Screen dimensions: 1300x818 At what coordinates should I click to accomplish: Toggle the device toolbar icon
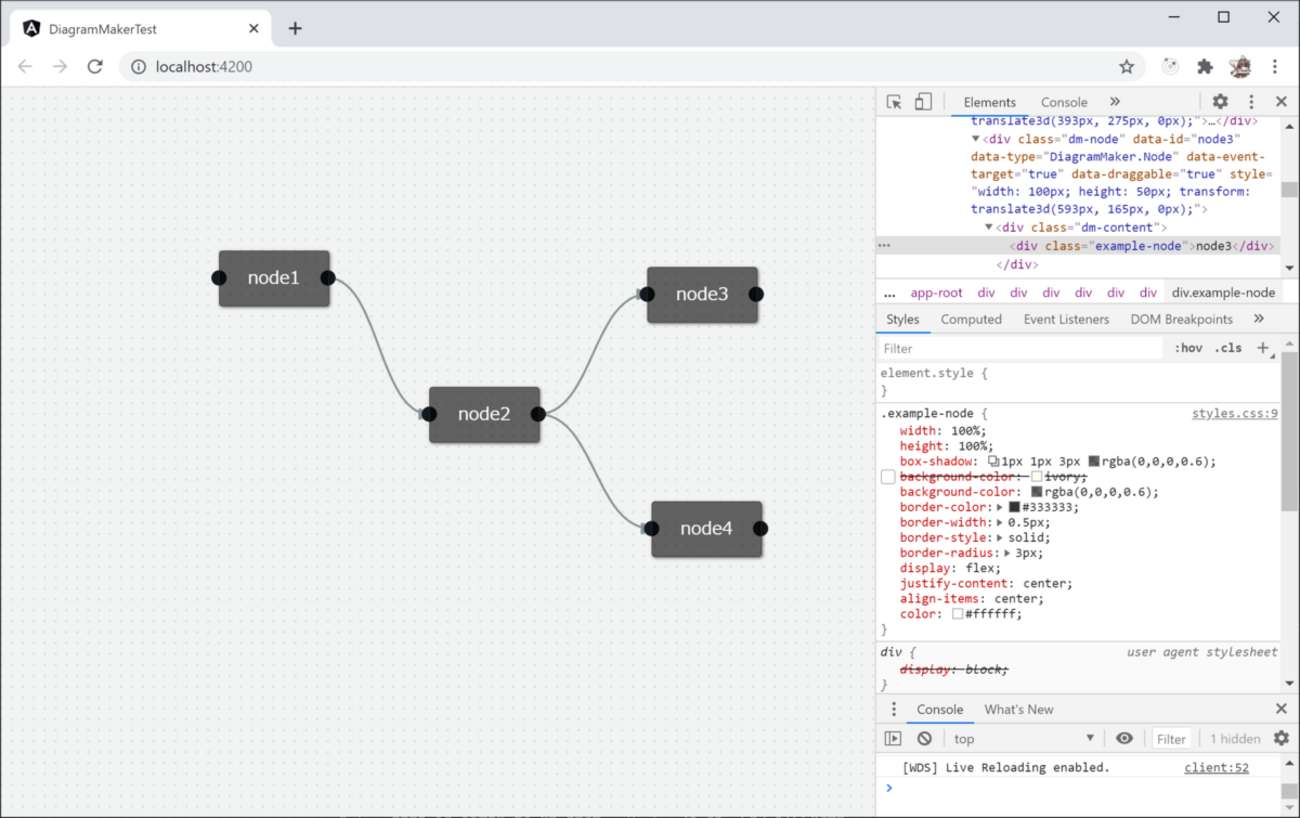tap(923, 102)
